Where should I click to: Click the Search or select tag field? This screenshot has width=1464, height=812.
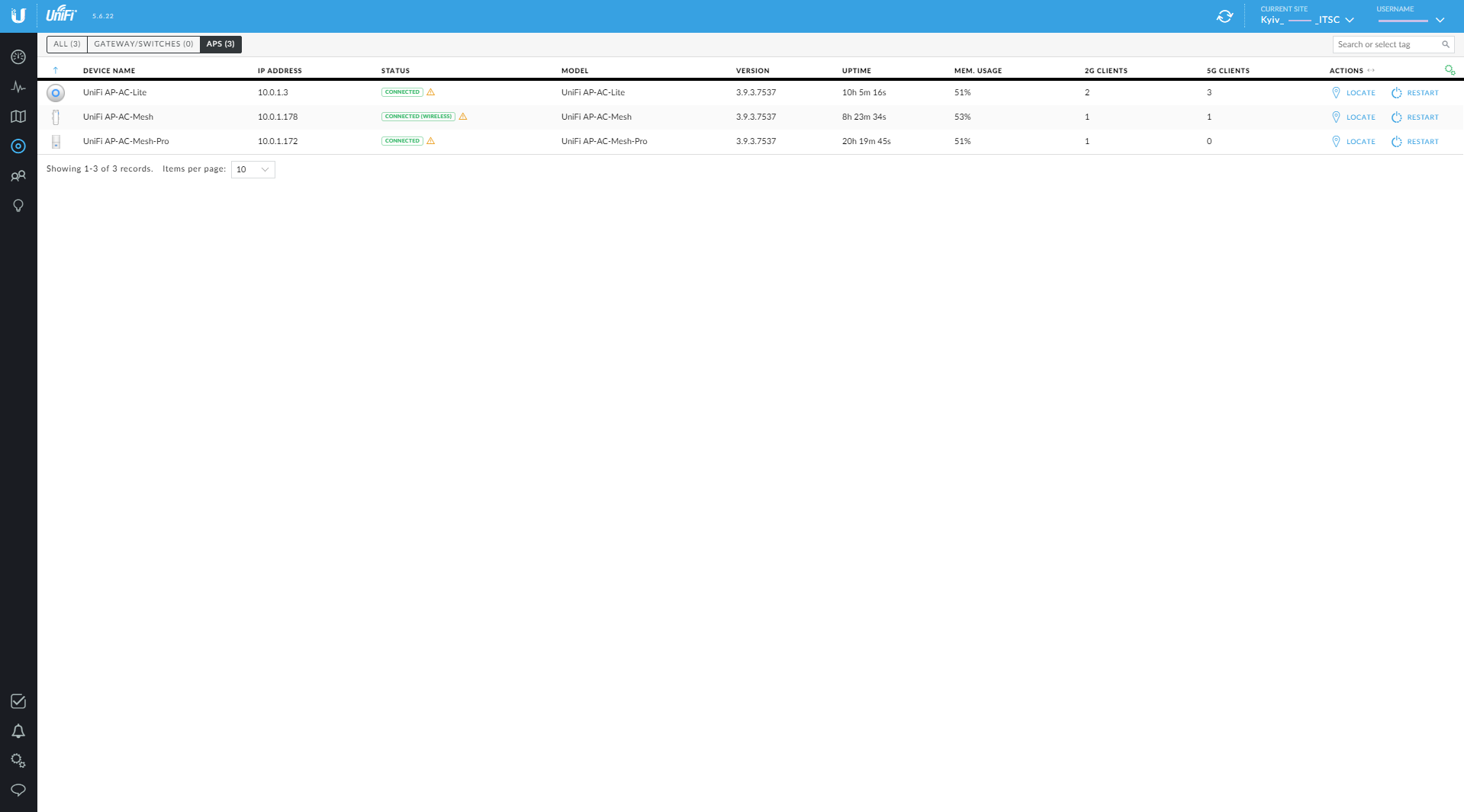click(x=1393, y=44)
